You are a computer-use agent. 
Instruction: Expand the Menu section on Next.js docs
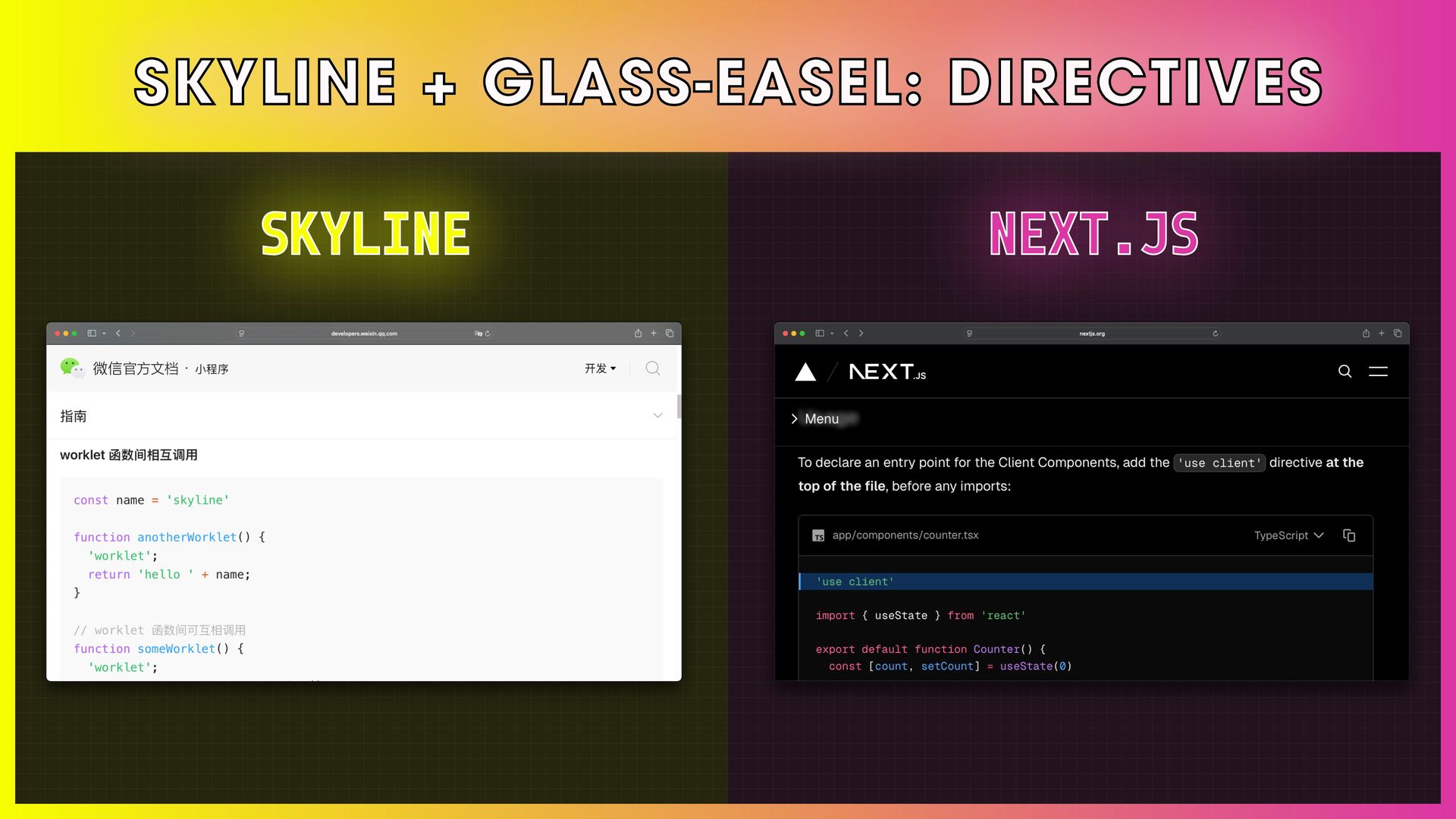point(815,419)
